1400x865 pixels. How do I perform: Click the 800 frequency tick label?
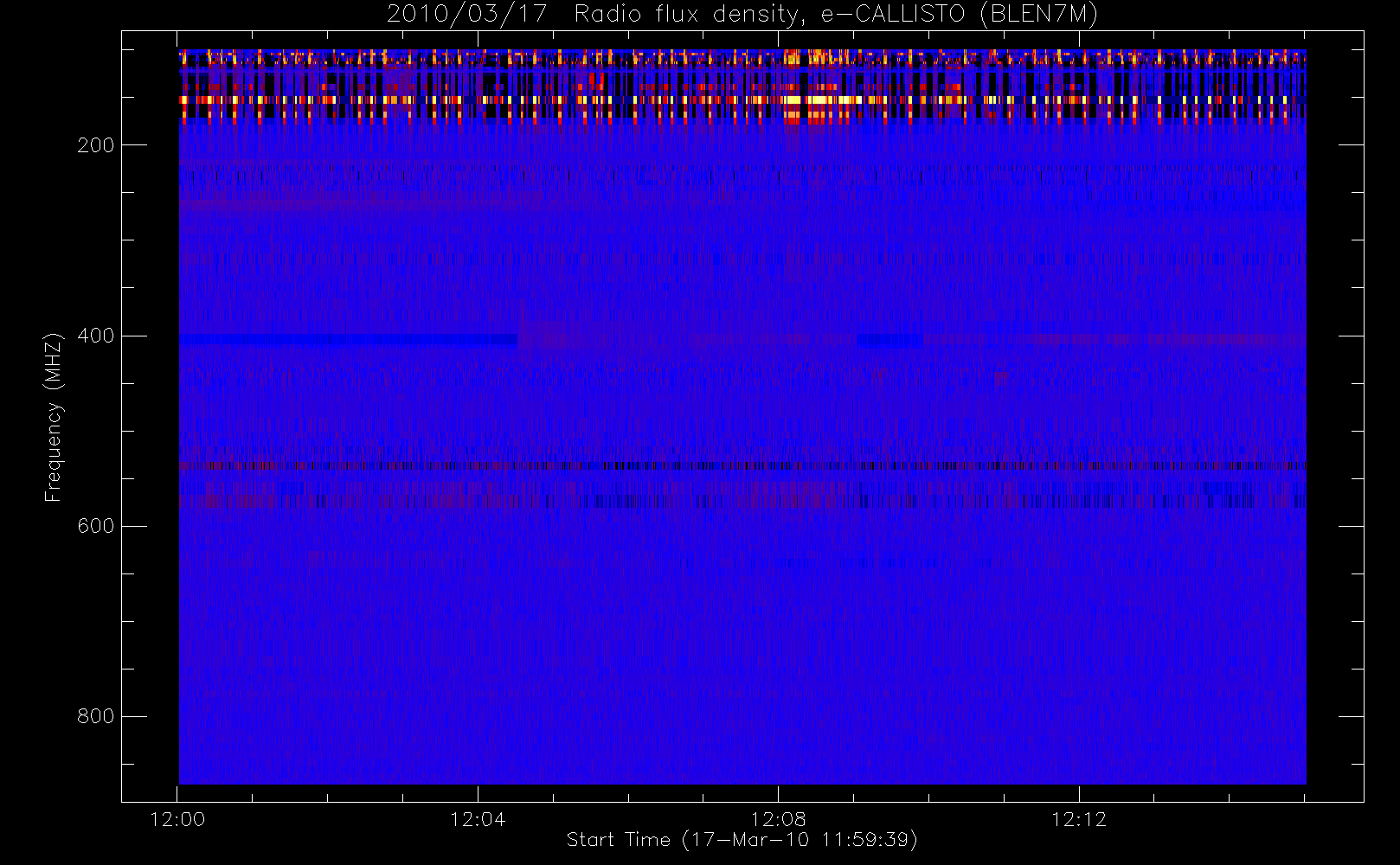96,716
